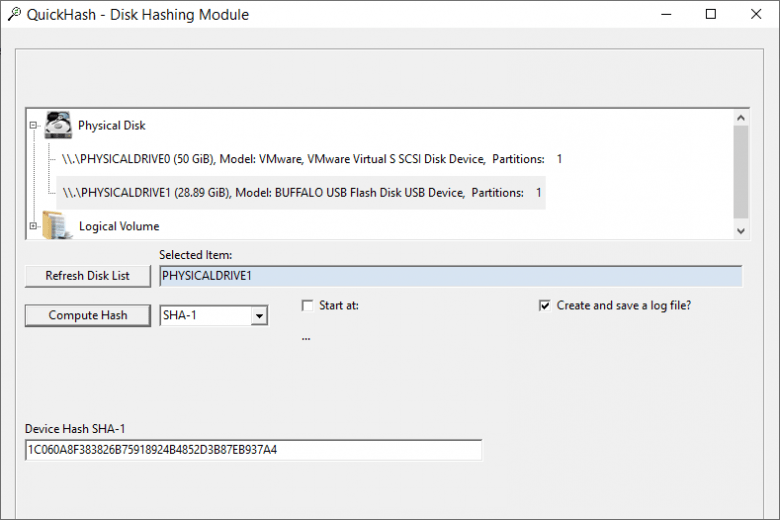780x520 pixels.
Task: Close the QuickHash Disk Hashing Module window
Action: [x=756, y=14]
